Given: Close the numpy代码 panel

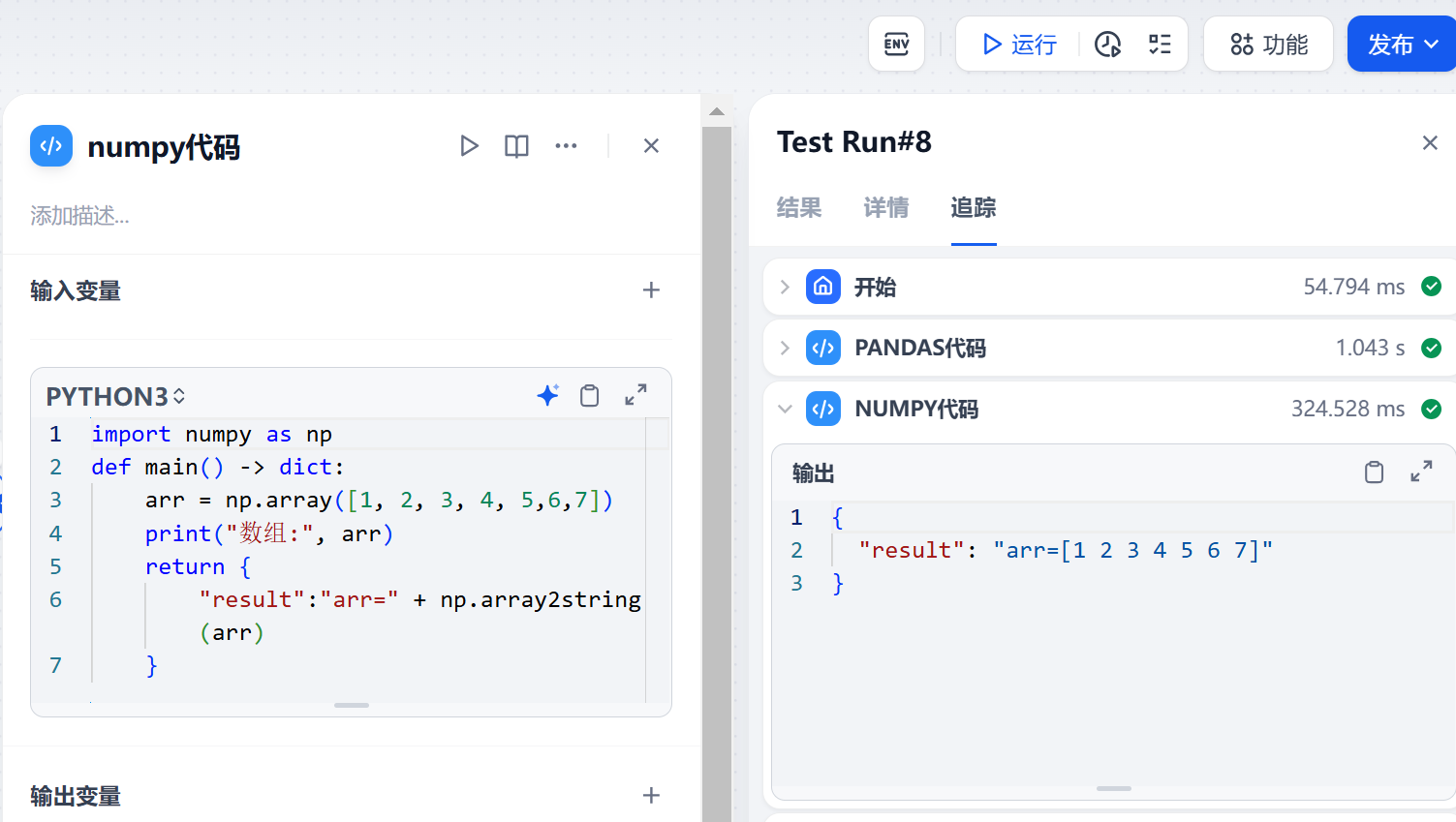Looking at the screenshot, I should [x=651, y=146].
